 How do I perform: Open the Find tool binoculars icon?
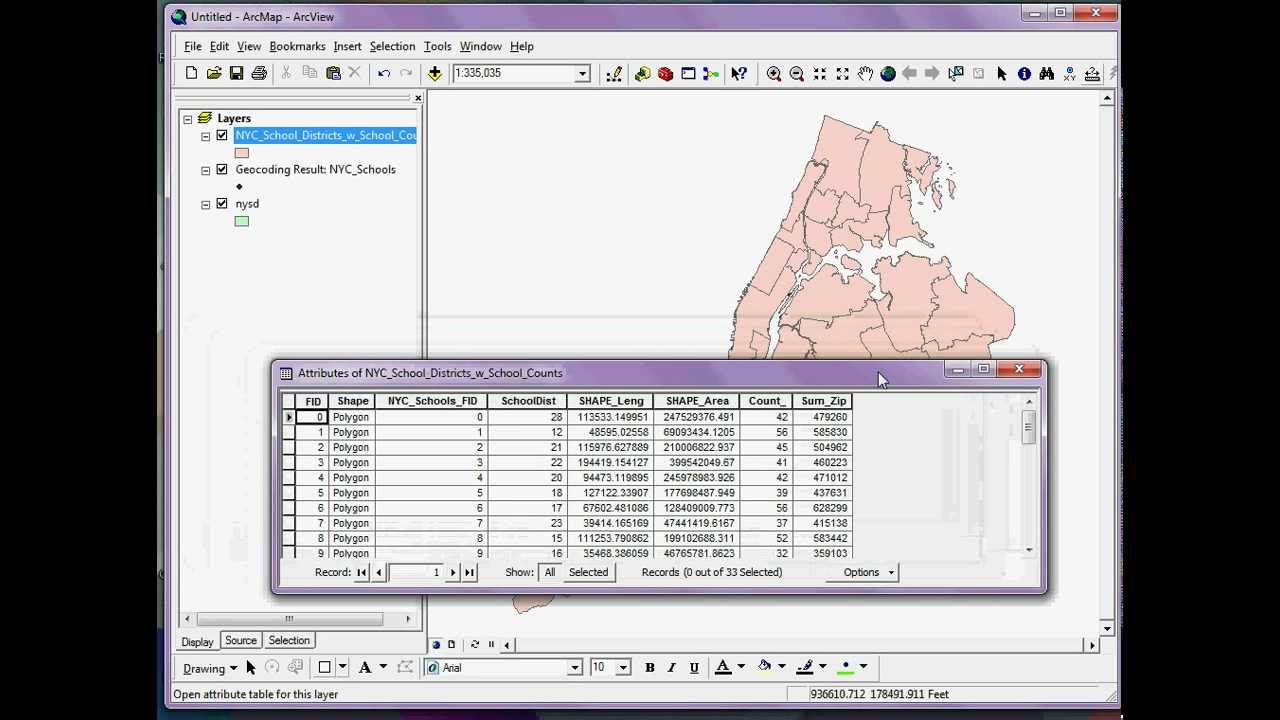1046,73
